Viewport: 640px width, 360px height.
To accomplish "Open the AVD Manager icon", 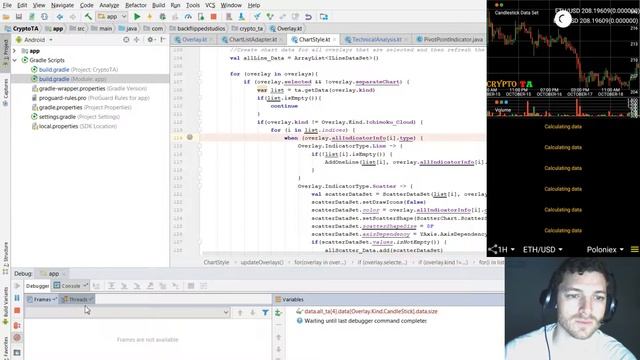I will pyautogui.click(x=229, y=17).
